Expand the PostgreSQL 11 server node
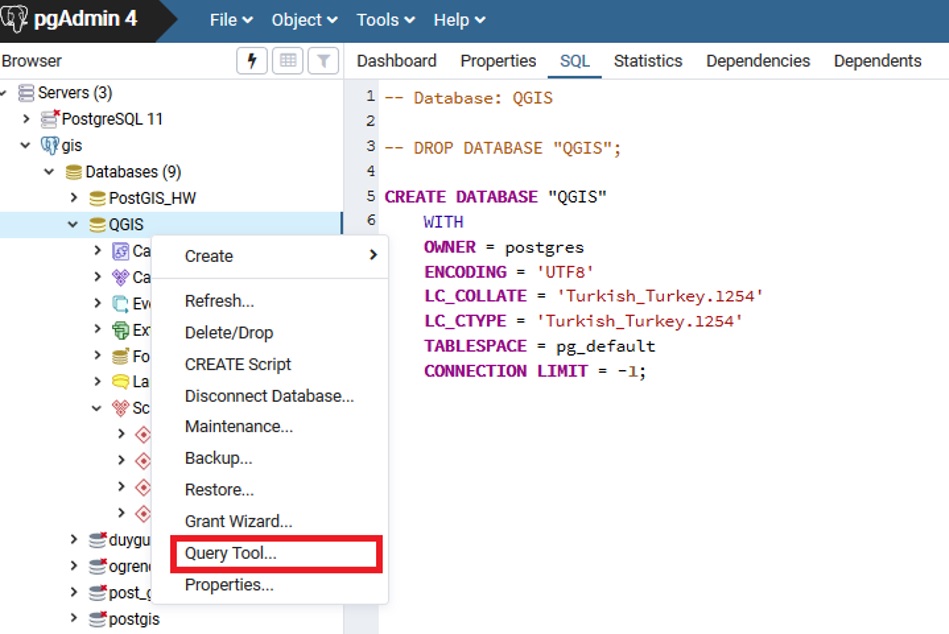949x634 pixels. (x=26, y=119)
